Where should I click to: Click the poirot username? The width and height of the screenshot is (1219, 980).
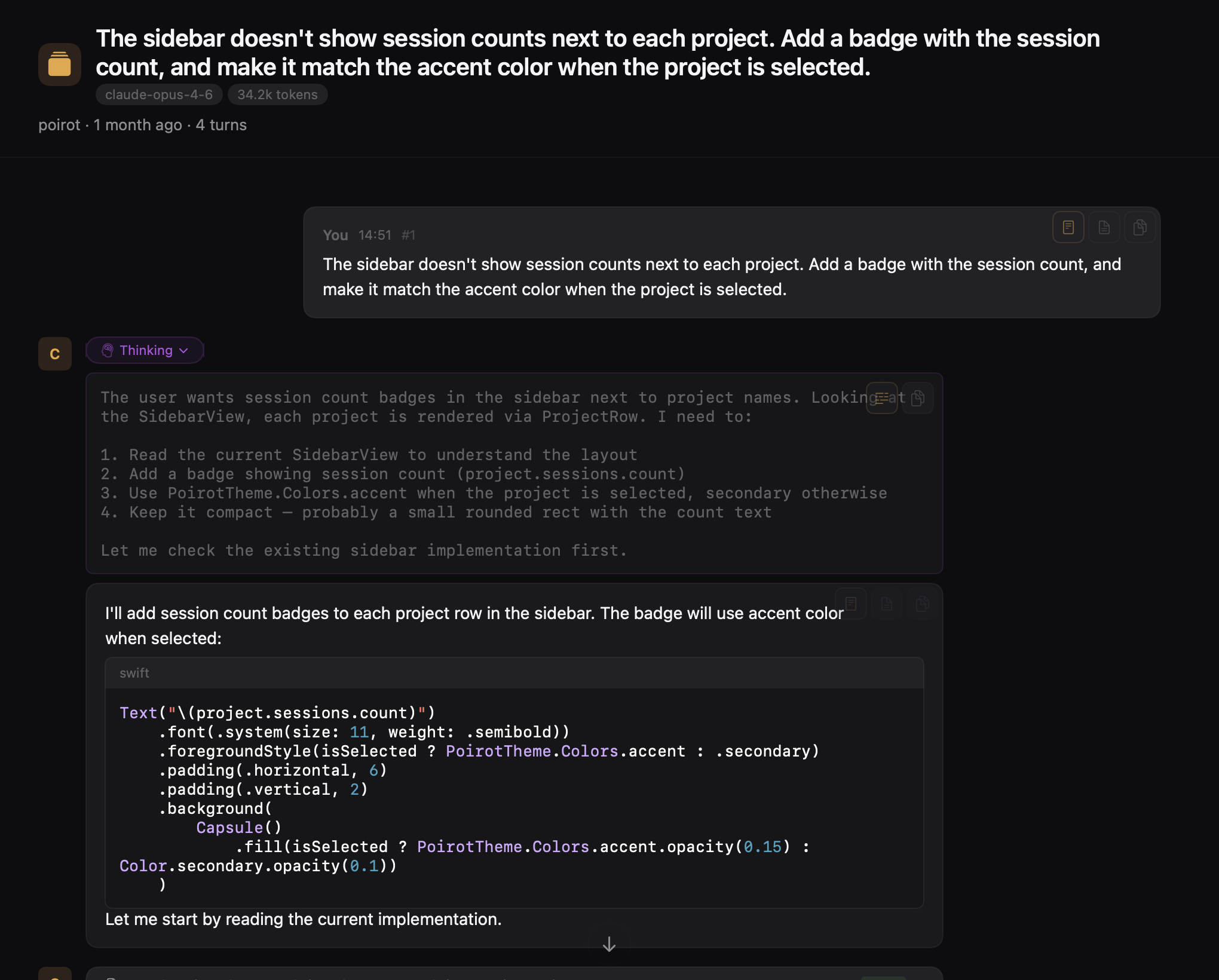tap(59, 124)
